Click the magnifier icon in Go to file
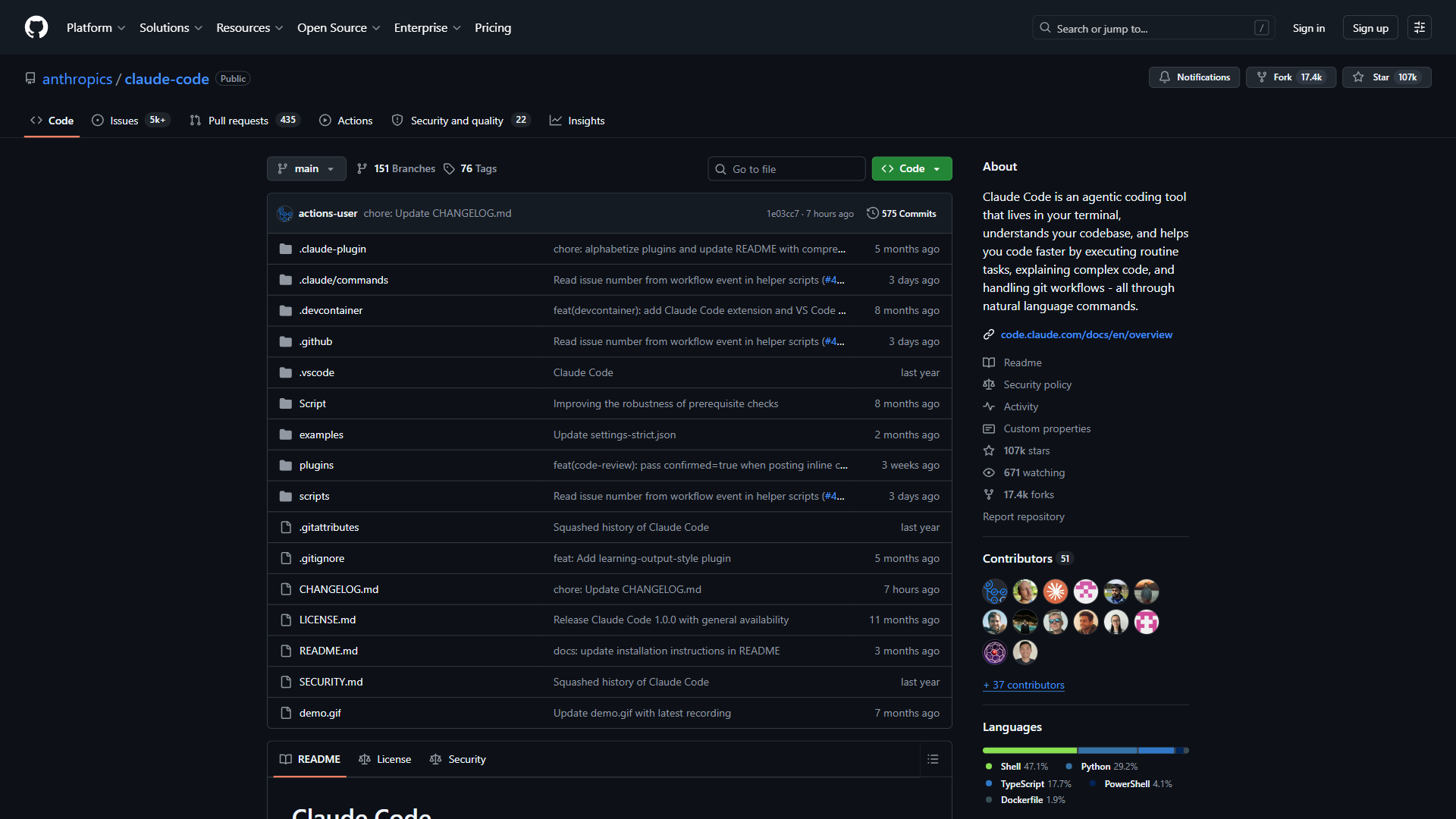 click(x=720, y=169)
